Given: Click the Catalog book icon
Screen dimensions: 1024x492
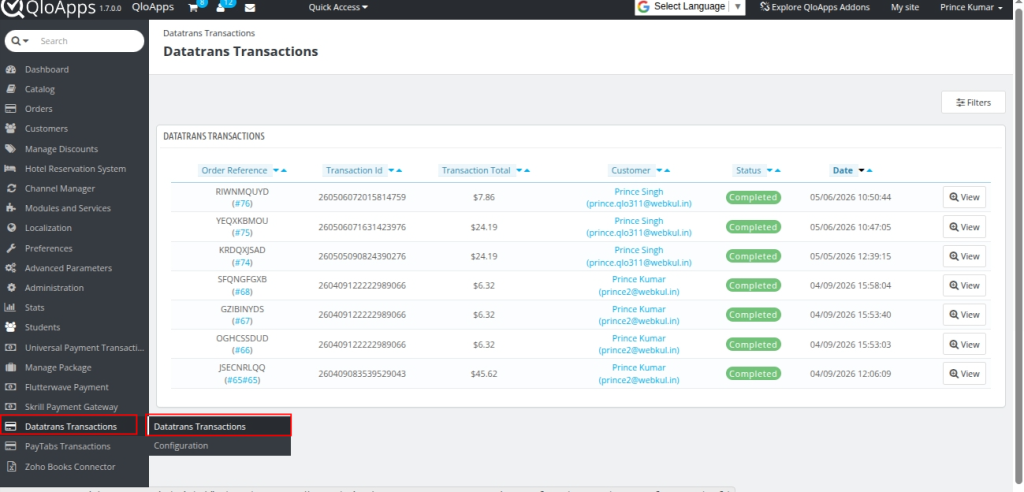Looking at the screenshot, I should click(10, 89).
